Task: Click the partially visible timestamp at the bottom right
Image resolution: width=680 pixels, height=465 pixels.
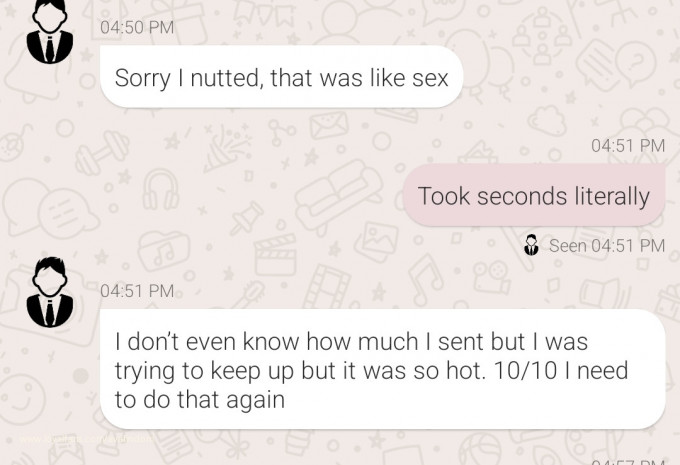Action: click(627, 461)
